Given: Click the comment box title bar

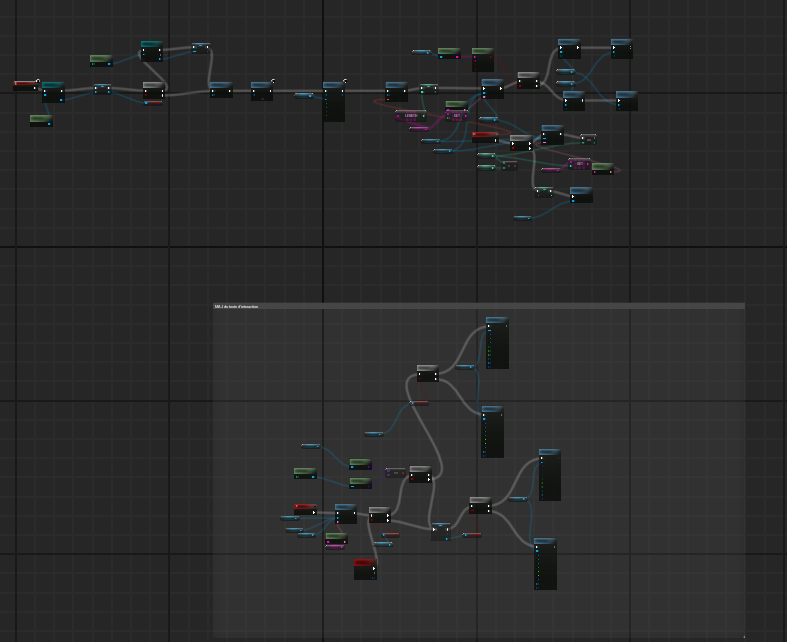Looking at the screenshot, I should pos(479,306).
